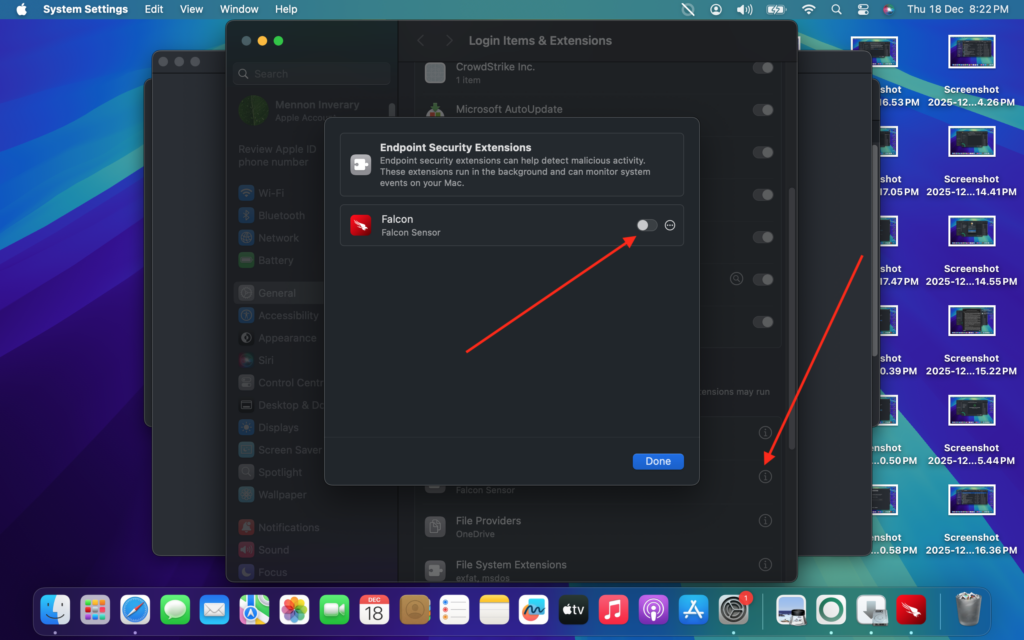1024x640 pixels.
Task: Open Mail from the Dock
Action: tap(215, 610)
